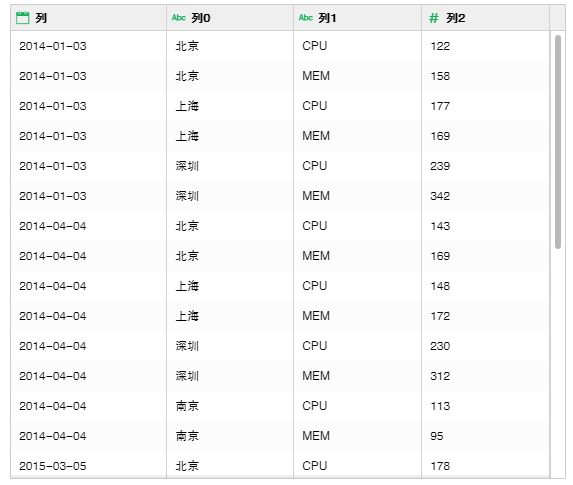Click the # numeric-type icon beside 列2
Image resolution: width=573 pixels, height=485 pixels.
[x=433, y=18]
